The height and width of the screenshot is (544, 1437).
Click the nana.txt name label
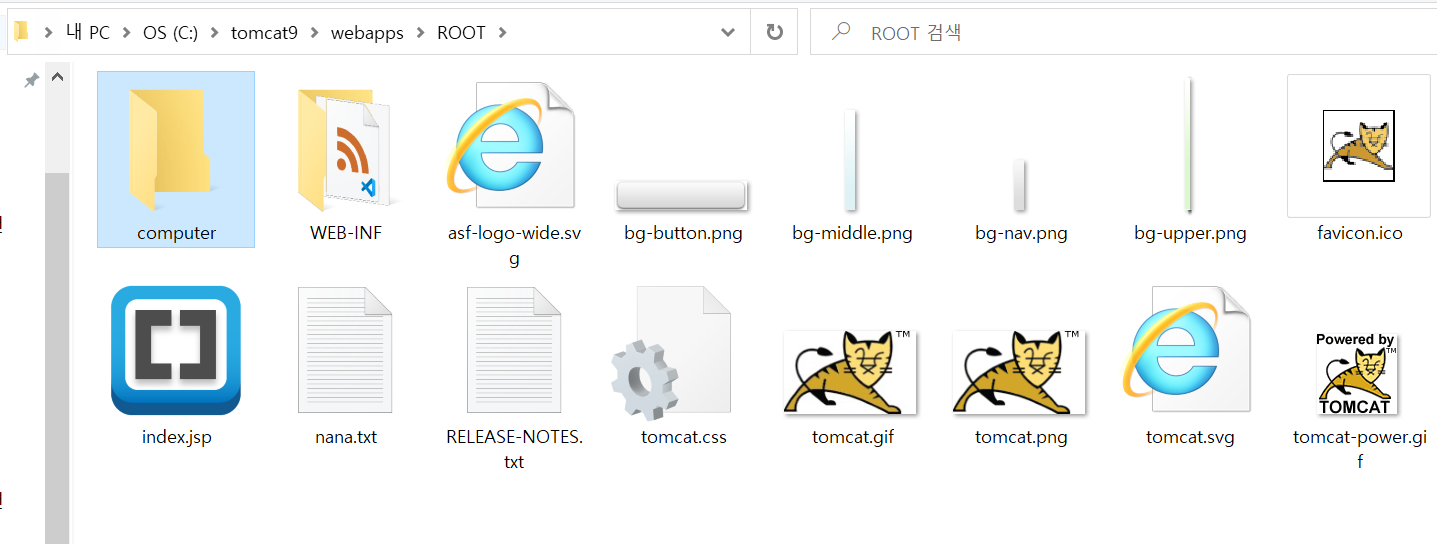346,437
